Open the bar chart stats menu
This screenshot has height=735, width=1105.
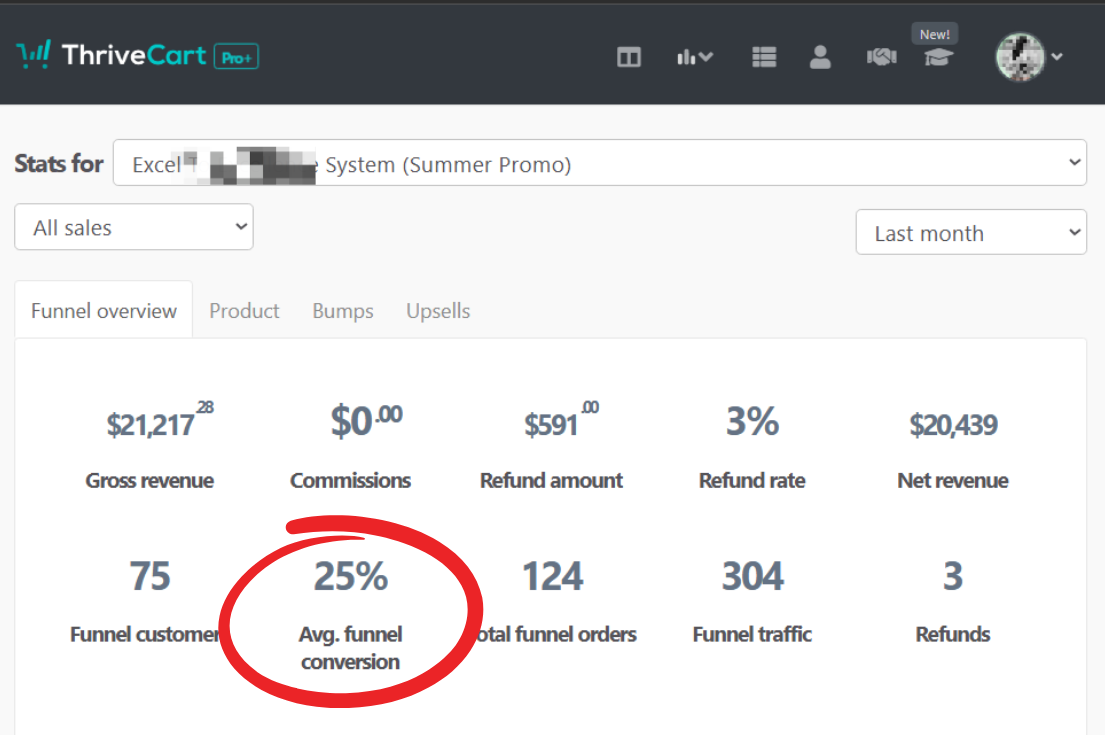pos(695,57)
